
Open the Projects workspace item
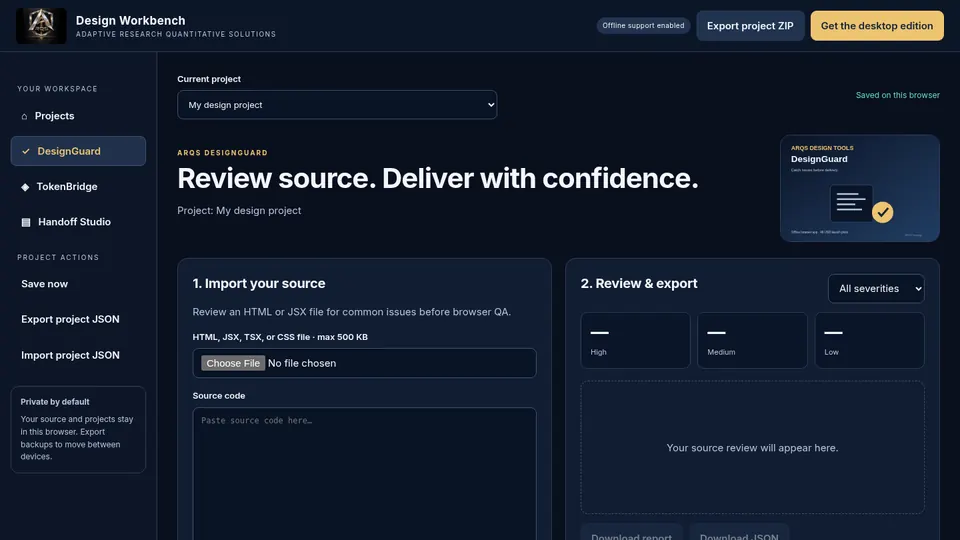(78, 116)
